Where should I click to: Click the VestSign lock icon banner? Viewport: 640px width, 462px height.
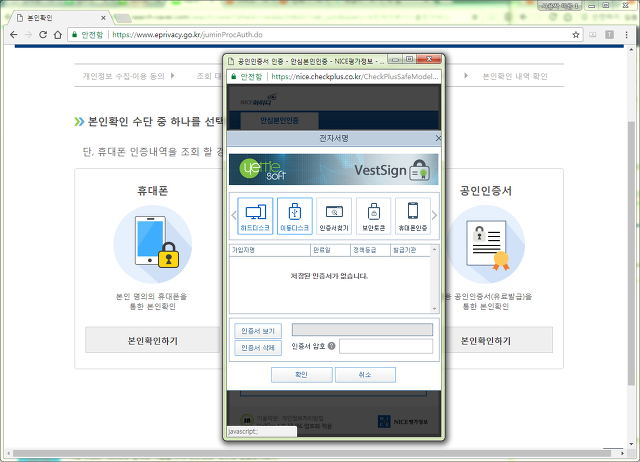[x=419, y=169]
